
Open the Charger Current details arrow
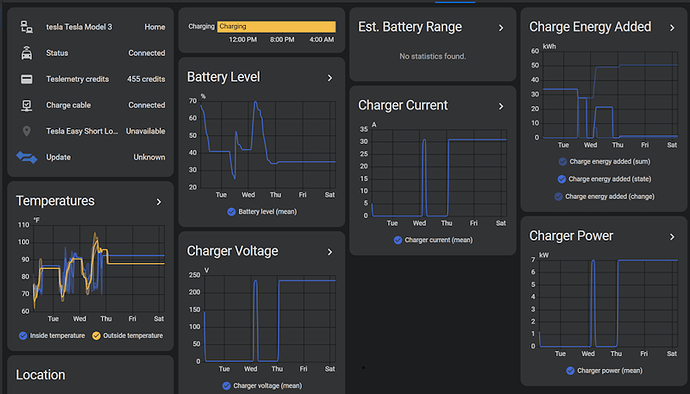coord(501,107)
